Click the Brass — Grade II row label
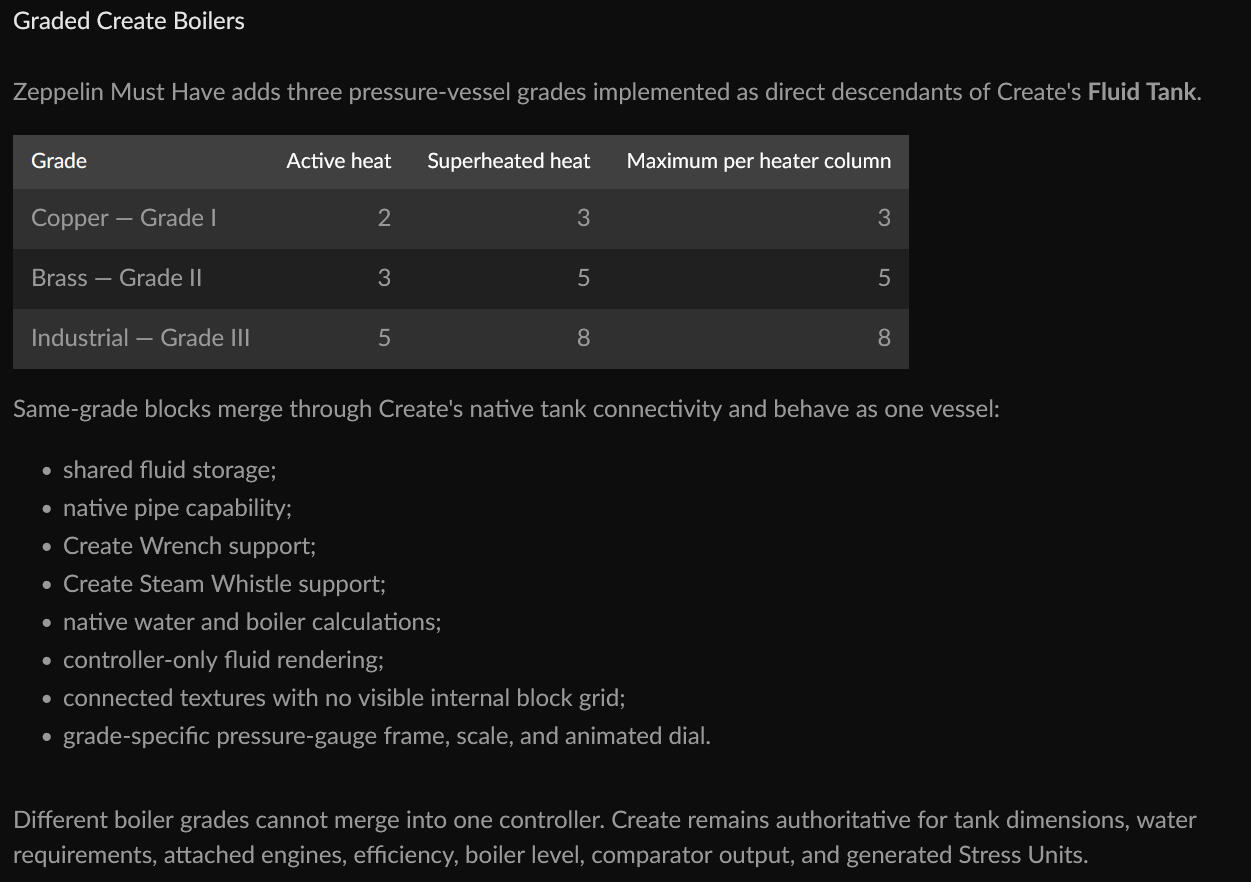 (116, 278)
